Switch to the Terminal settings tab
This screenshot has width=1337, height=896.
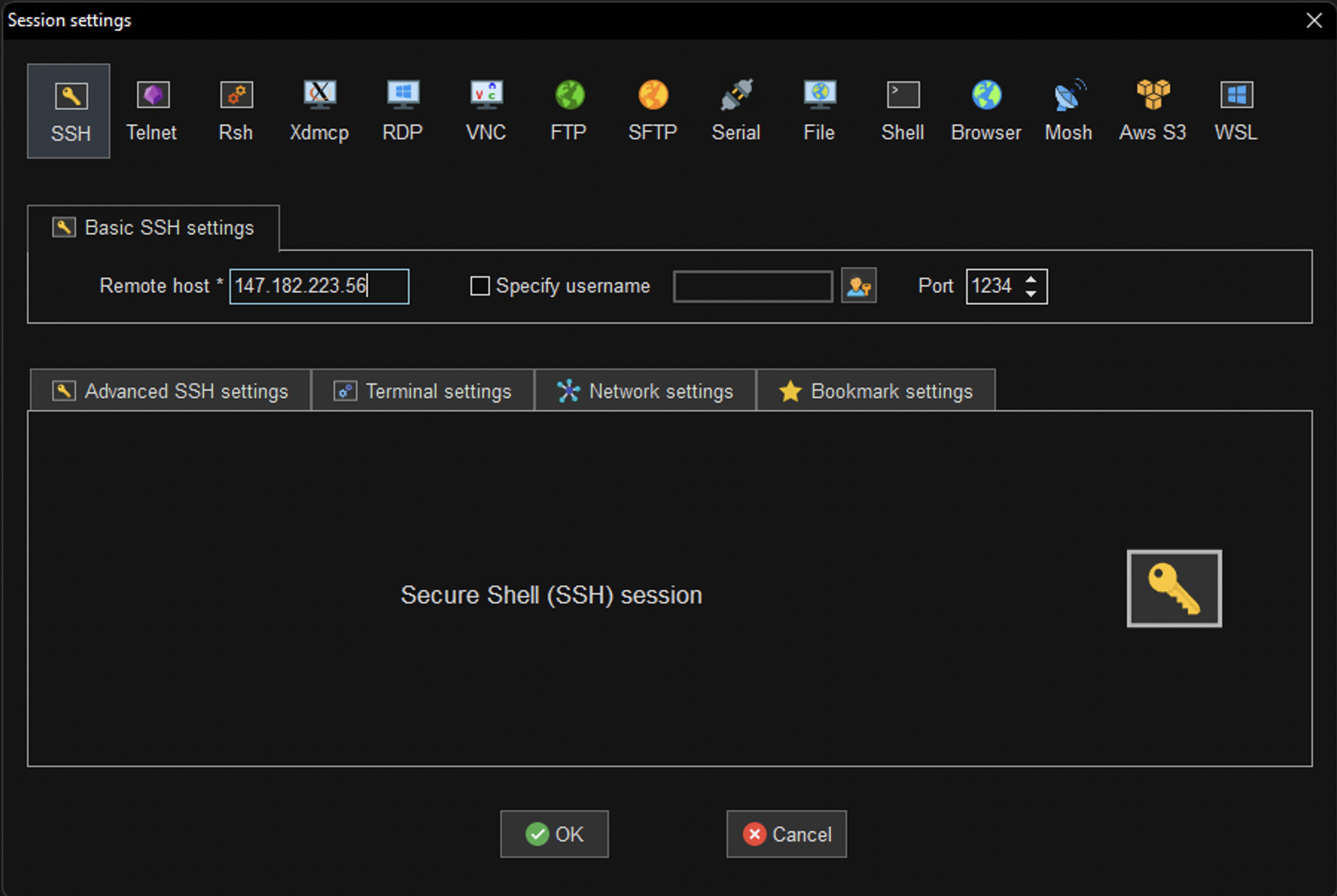tap(423, 391)
